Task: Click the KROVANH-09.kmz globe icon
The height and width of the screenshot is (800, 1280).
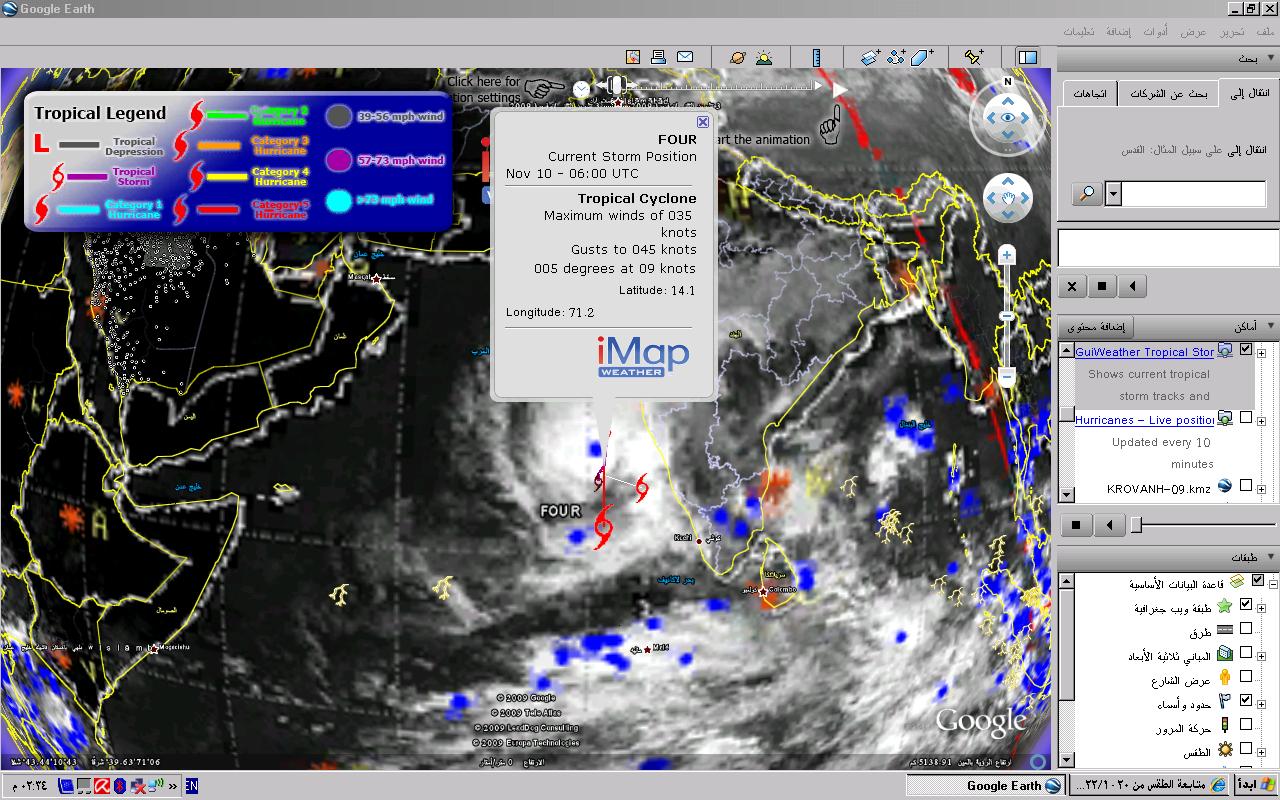Action: (x=1225, y=486)
